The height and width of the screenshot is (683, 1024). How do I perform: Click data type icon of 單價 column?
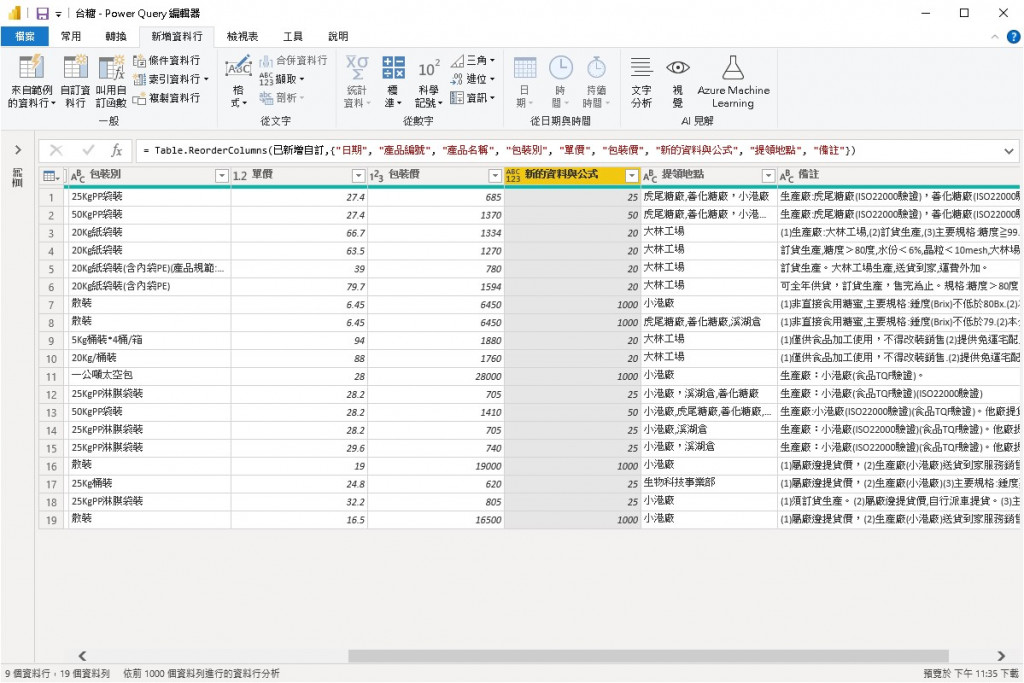pyautogui.click(x=240, y=176)
